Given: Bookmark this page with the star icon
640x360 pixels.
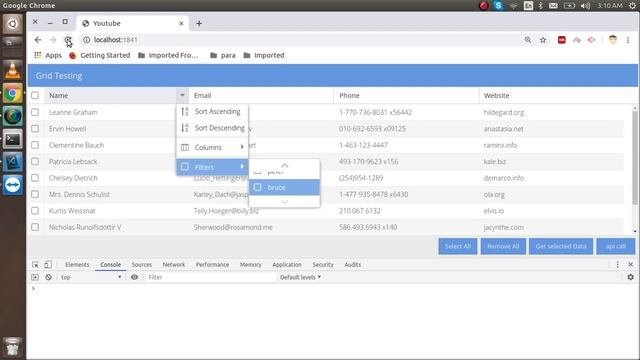Looking at the screenshot, I should click(x=543, y=40).
